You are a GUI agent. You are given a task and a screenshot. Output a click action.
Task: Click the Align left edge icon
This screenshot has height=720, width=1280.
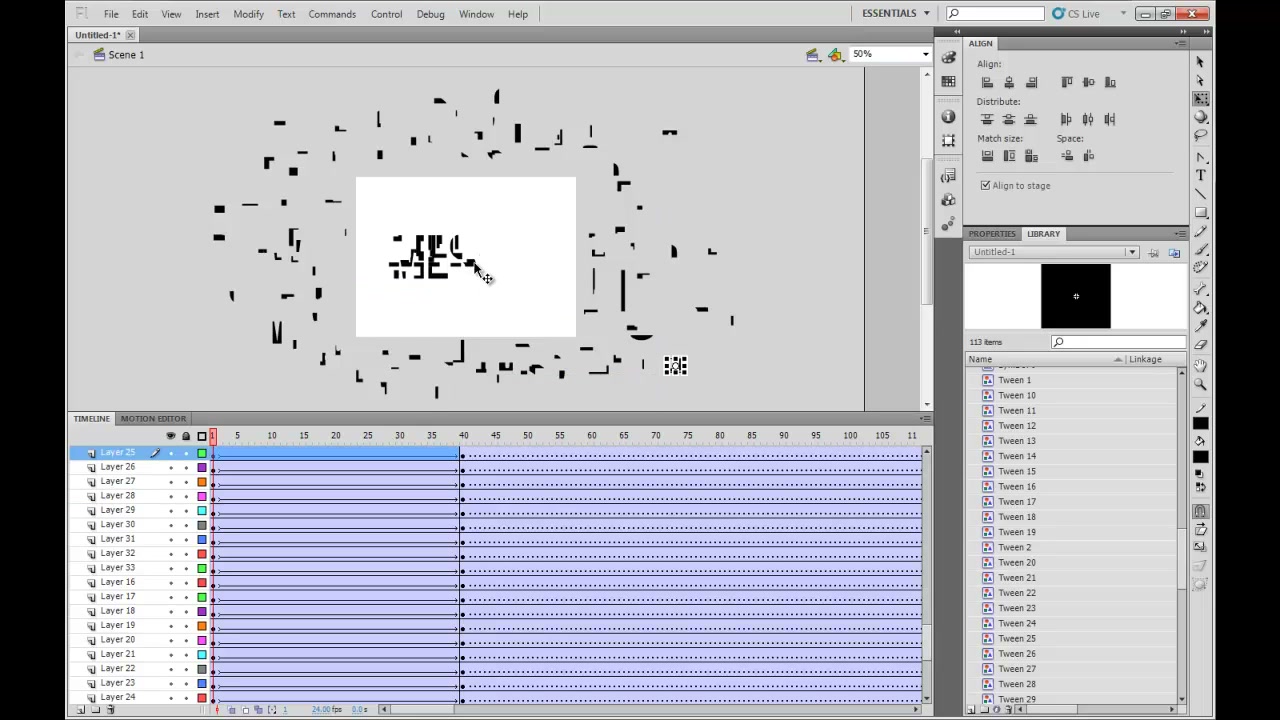tap(987, 82)
